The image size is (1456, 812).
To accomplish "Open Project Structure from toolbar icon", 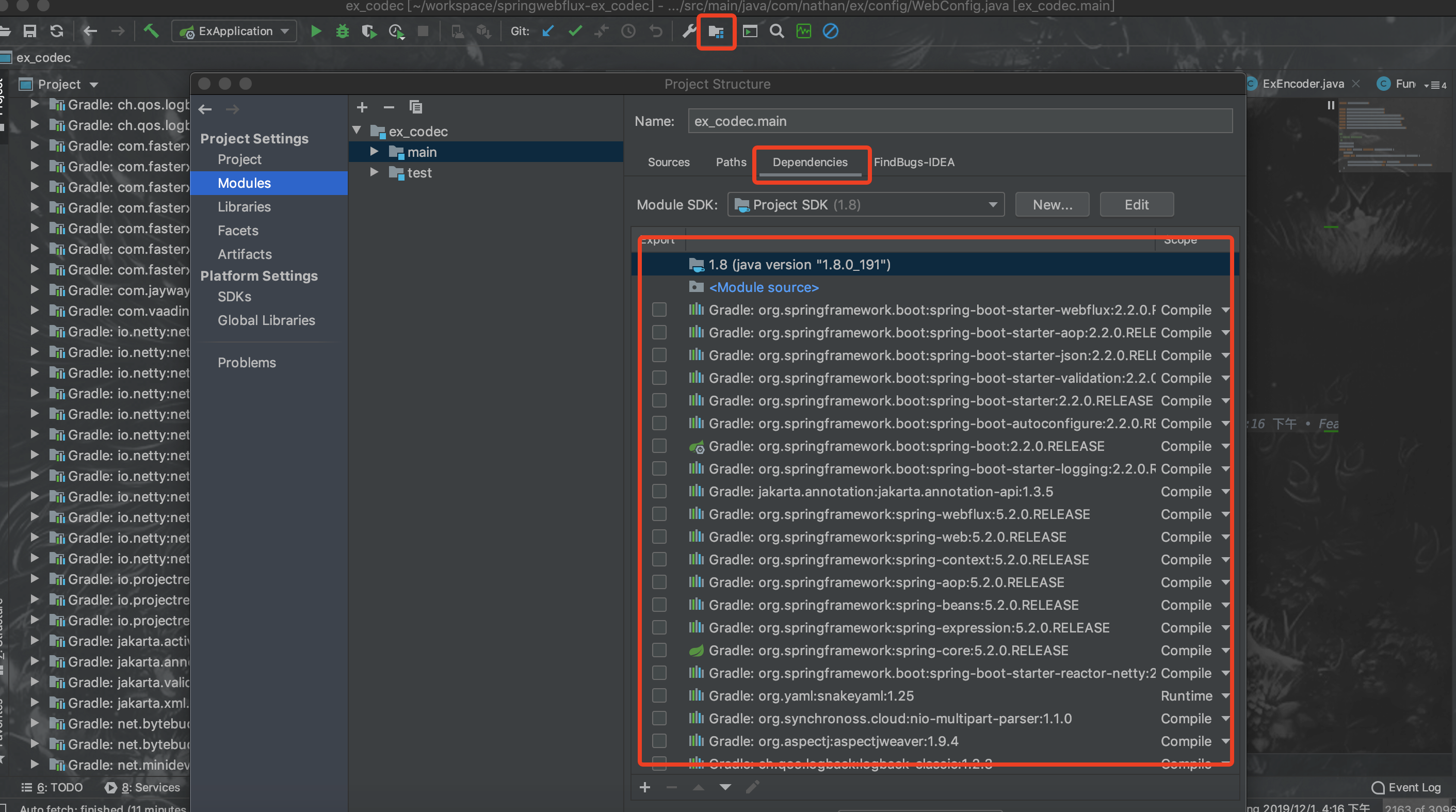I will tap(716, 31).
